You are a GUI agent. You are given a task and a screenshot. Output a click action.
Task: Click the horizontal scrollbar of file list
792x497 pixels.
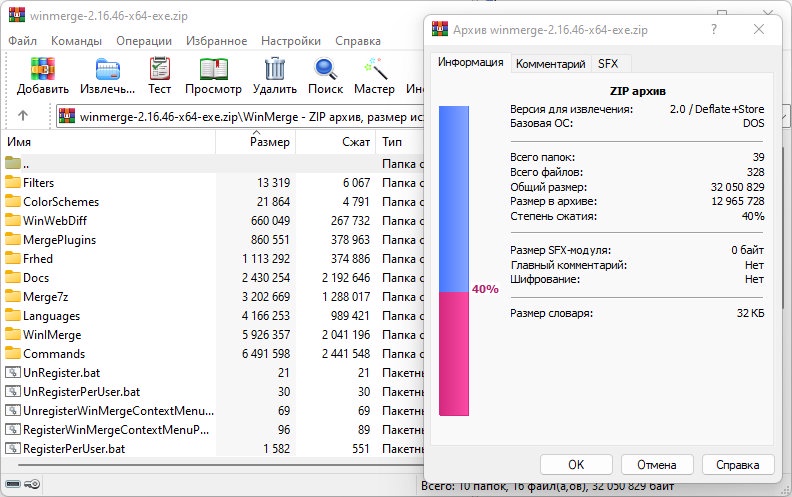[x=220, y=465]
